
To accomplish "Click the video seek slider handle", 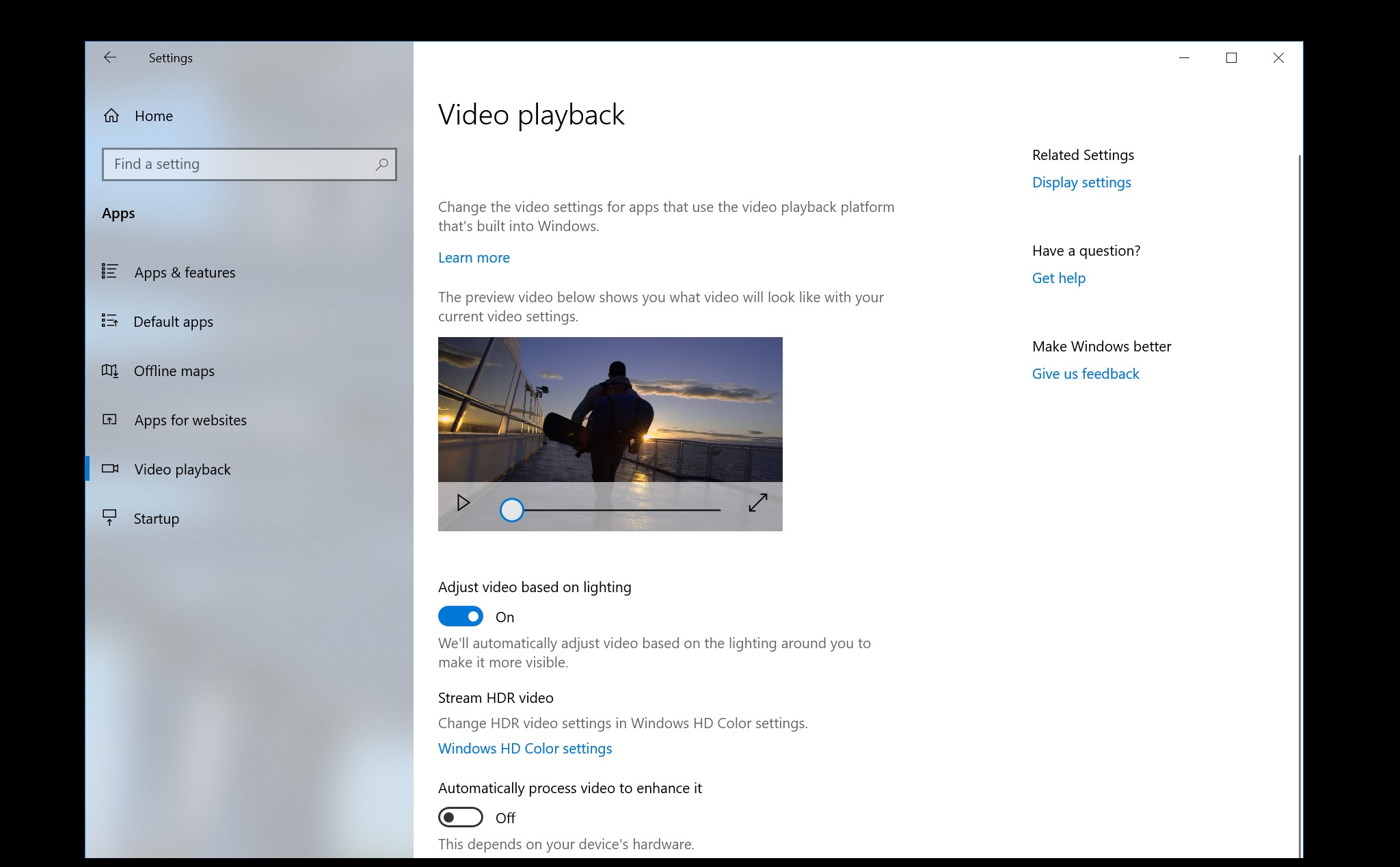I will tap(511, 510).
